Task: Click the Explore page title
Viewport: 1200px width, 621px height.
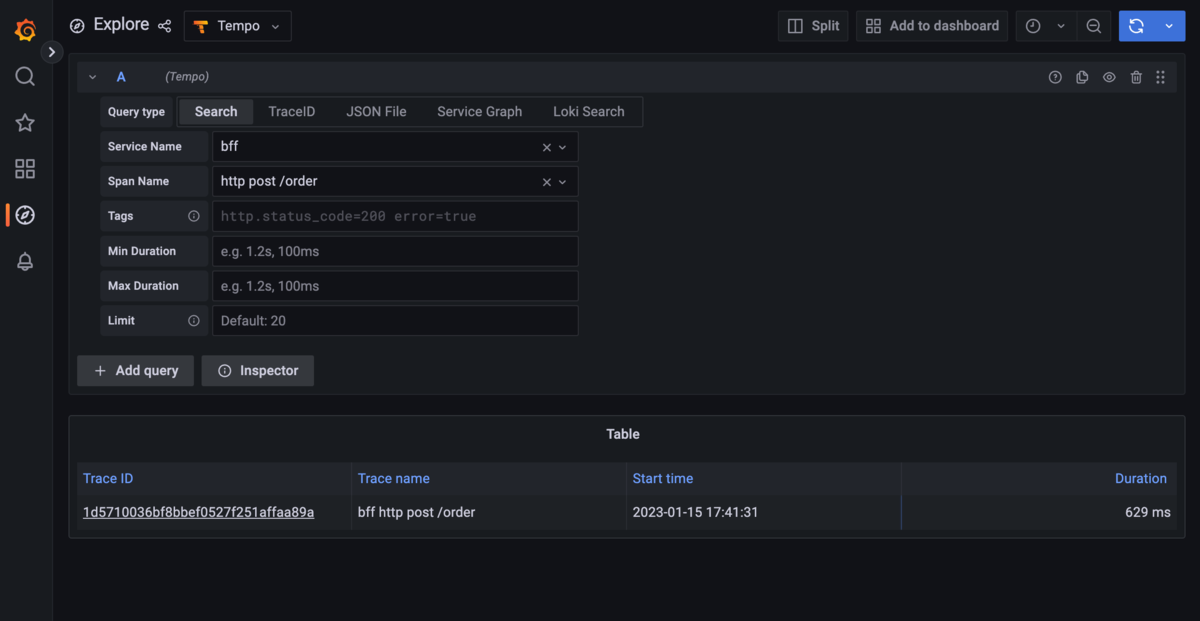Action: pyautogui.click(x=121, y=25)
